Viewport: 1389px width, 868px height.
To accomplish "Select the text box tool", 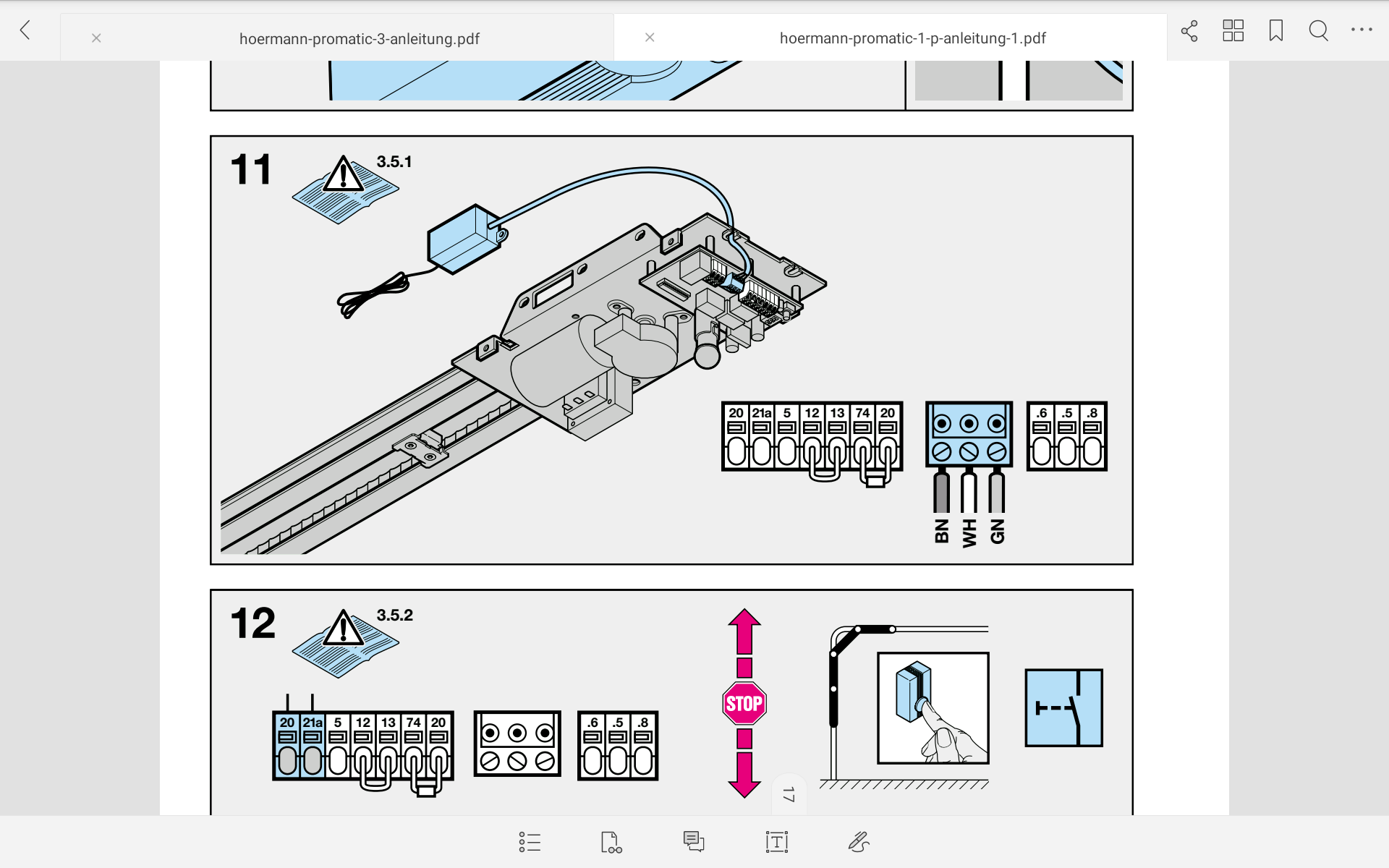I will (x=776, y=842).
